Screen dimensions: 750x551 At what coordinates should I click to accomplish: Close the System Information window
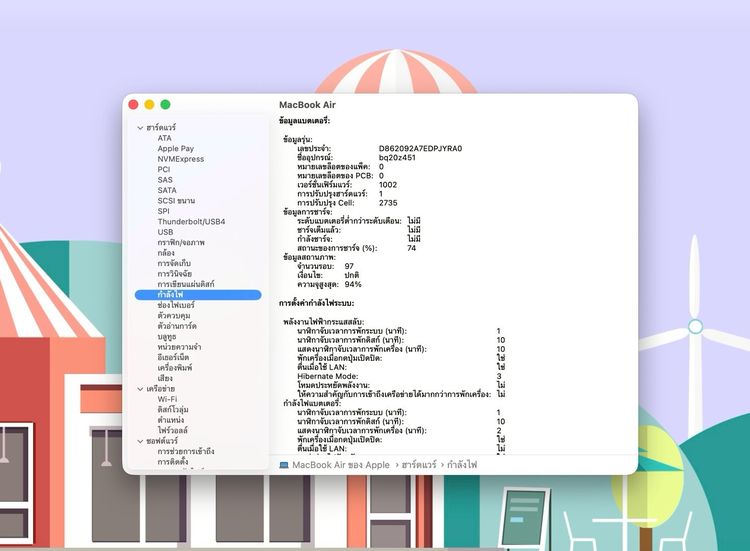(x=133, y=104)
